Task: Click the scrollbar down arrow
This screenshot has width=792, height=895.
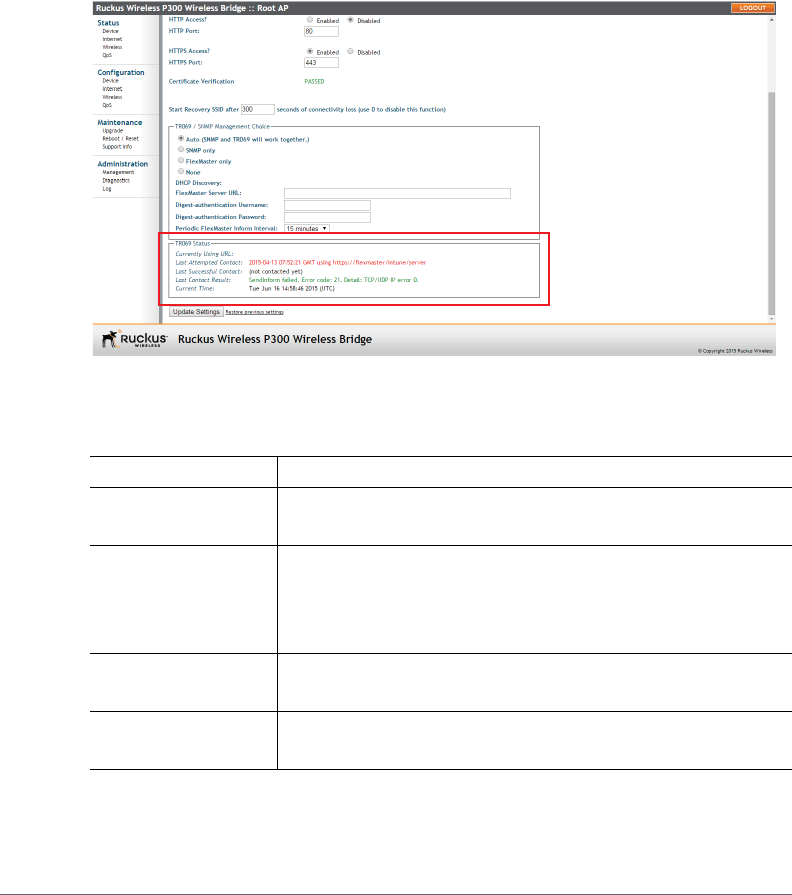Action: 771,319
